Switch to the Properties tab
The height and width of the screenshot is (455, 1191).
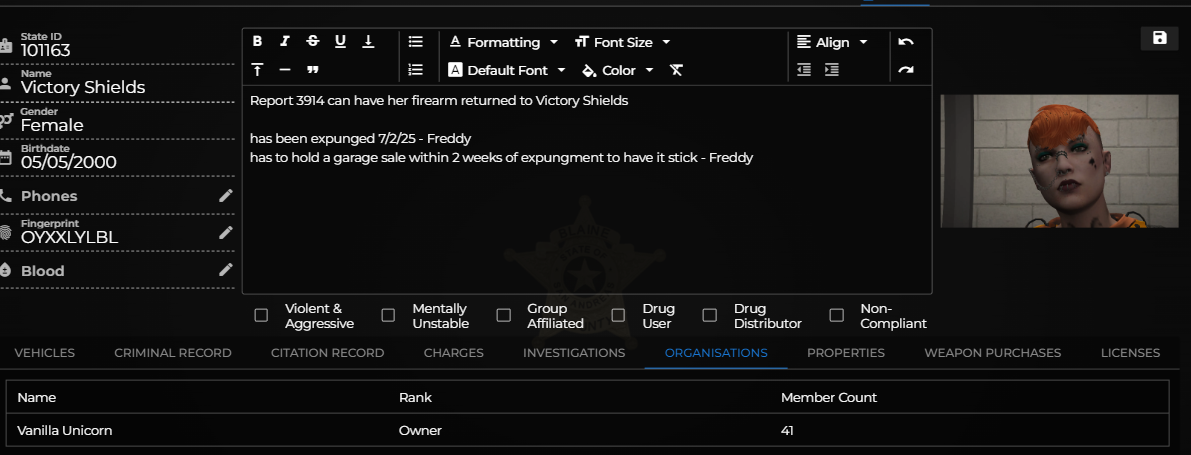pyautogui.click(x=845, y=352)
